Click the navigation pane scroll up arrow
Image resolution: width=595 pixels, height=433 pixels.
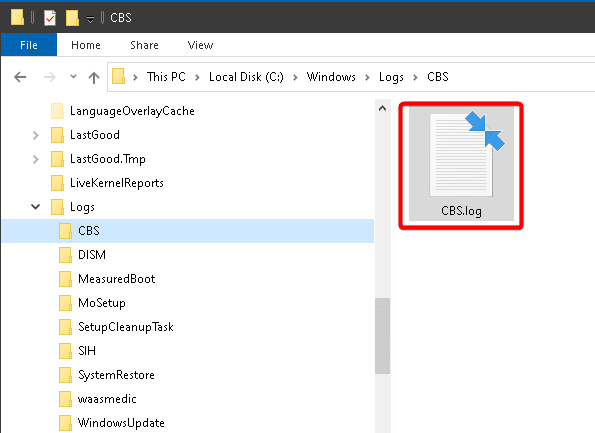382,109
